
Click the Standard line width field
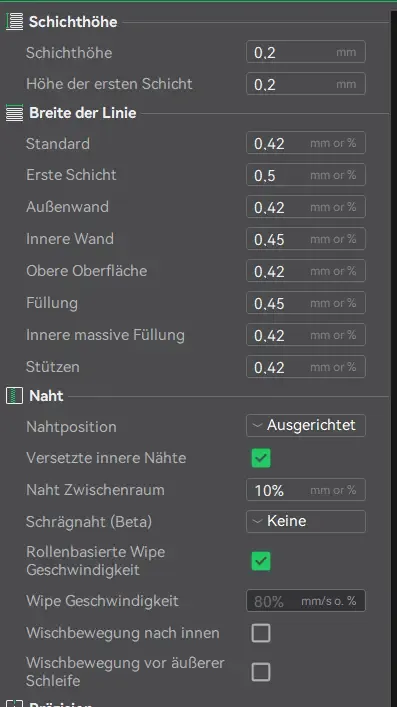pos(306,143)
